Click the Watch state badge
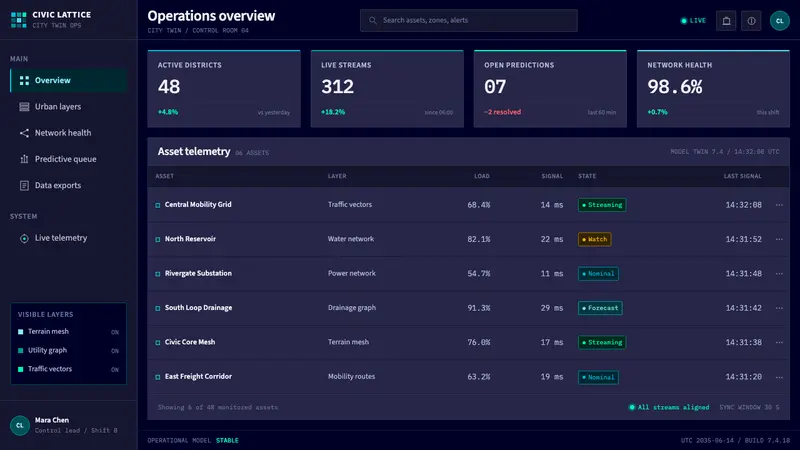Viewport: 800px width, 450px height. 594,239
